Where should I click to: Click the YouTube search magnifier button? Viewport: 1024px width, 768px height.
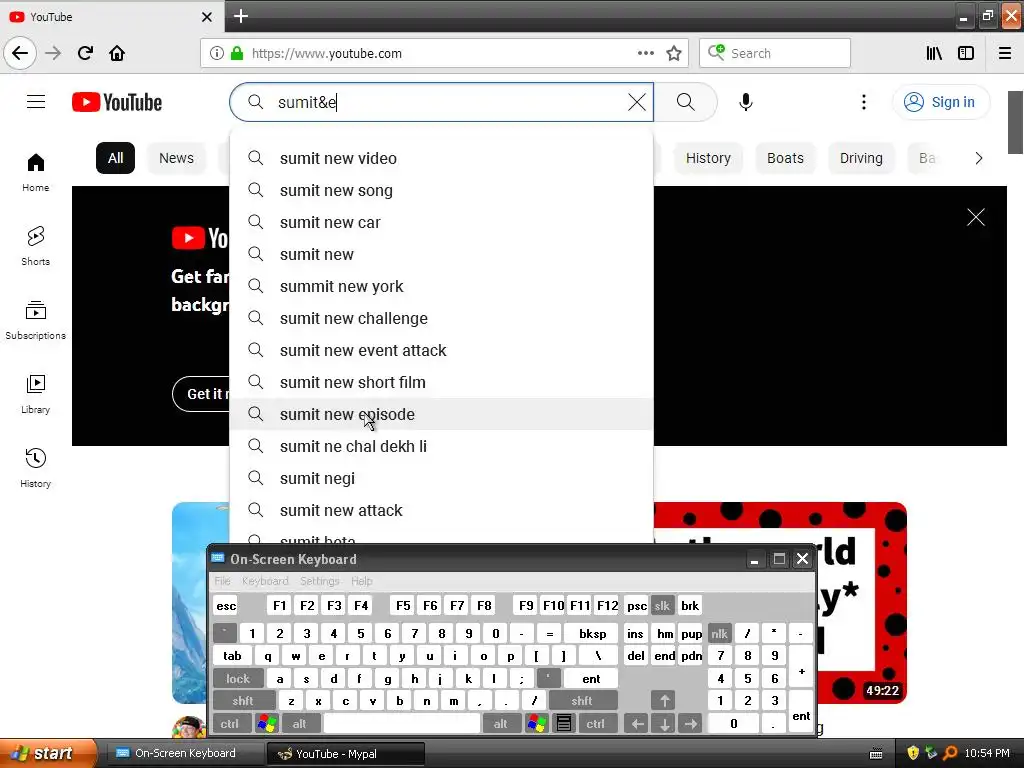tap(685, 102)
